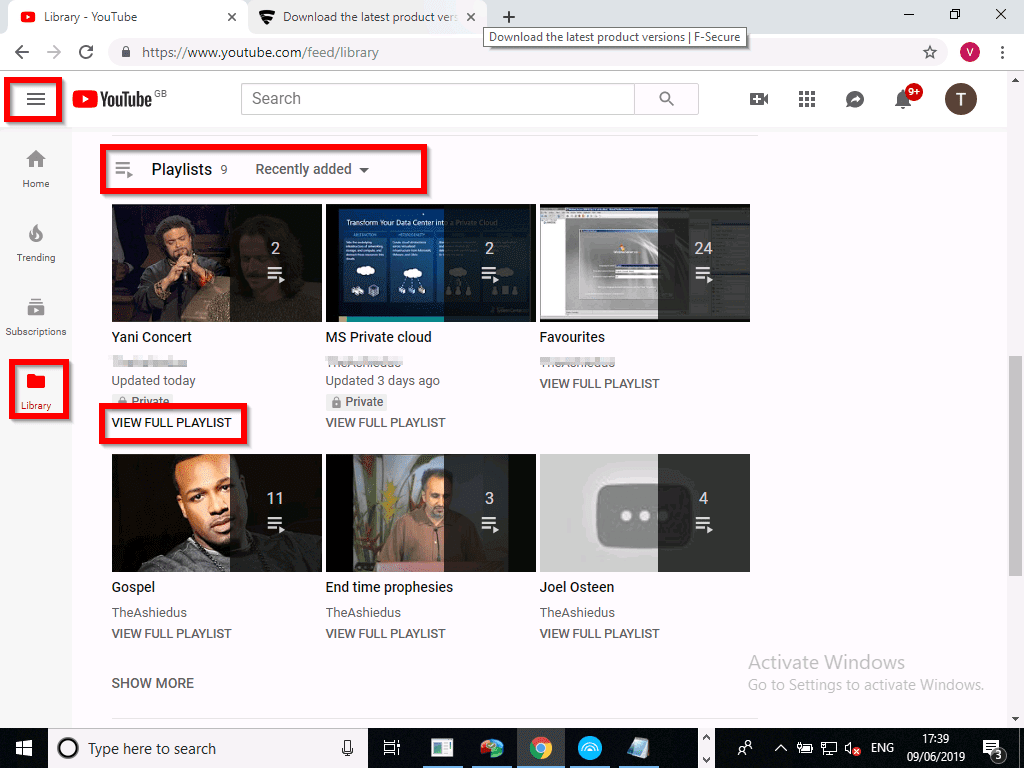View full playlist for End time prophesies
The image size is (1024, 768).
(x=385, y=633)
